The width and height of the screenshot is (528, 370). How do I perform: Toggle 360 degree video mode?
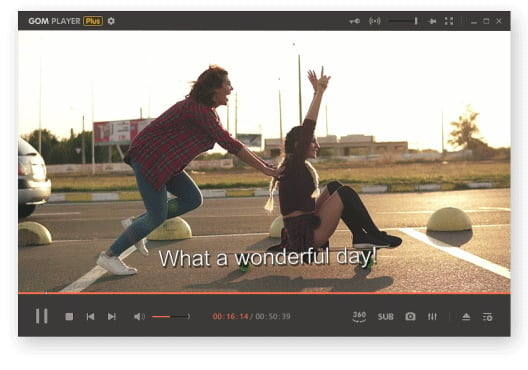[x=359, y=316]
